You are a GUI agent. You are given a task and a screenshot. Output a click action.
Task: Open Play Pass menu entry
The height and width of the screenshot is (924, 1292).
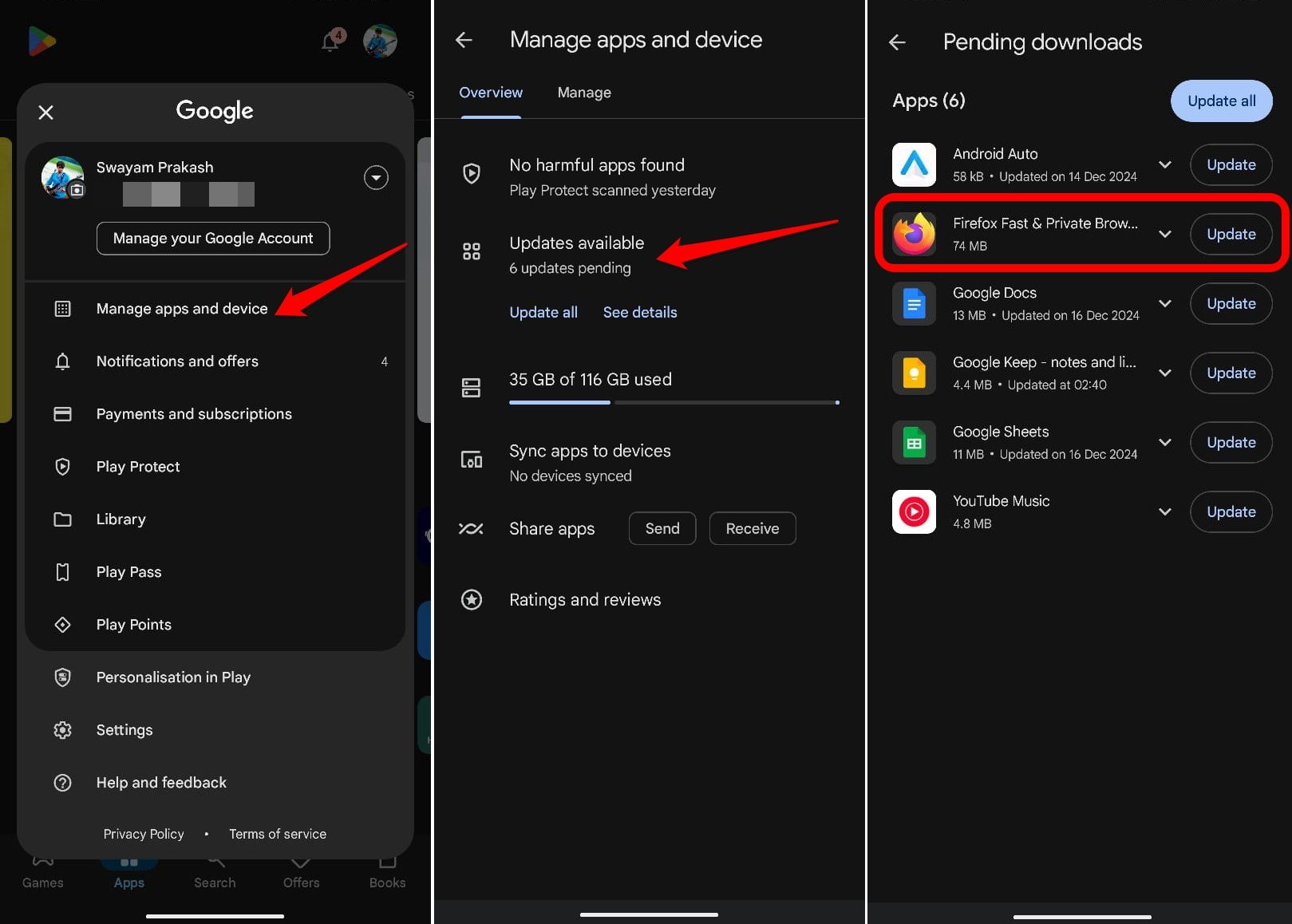tap(215, 572)
